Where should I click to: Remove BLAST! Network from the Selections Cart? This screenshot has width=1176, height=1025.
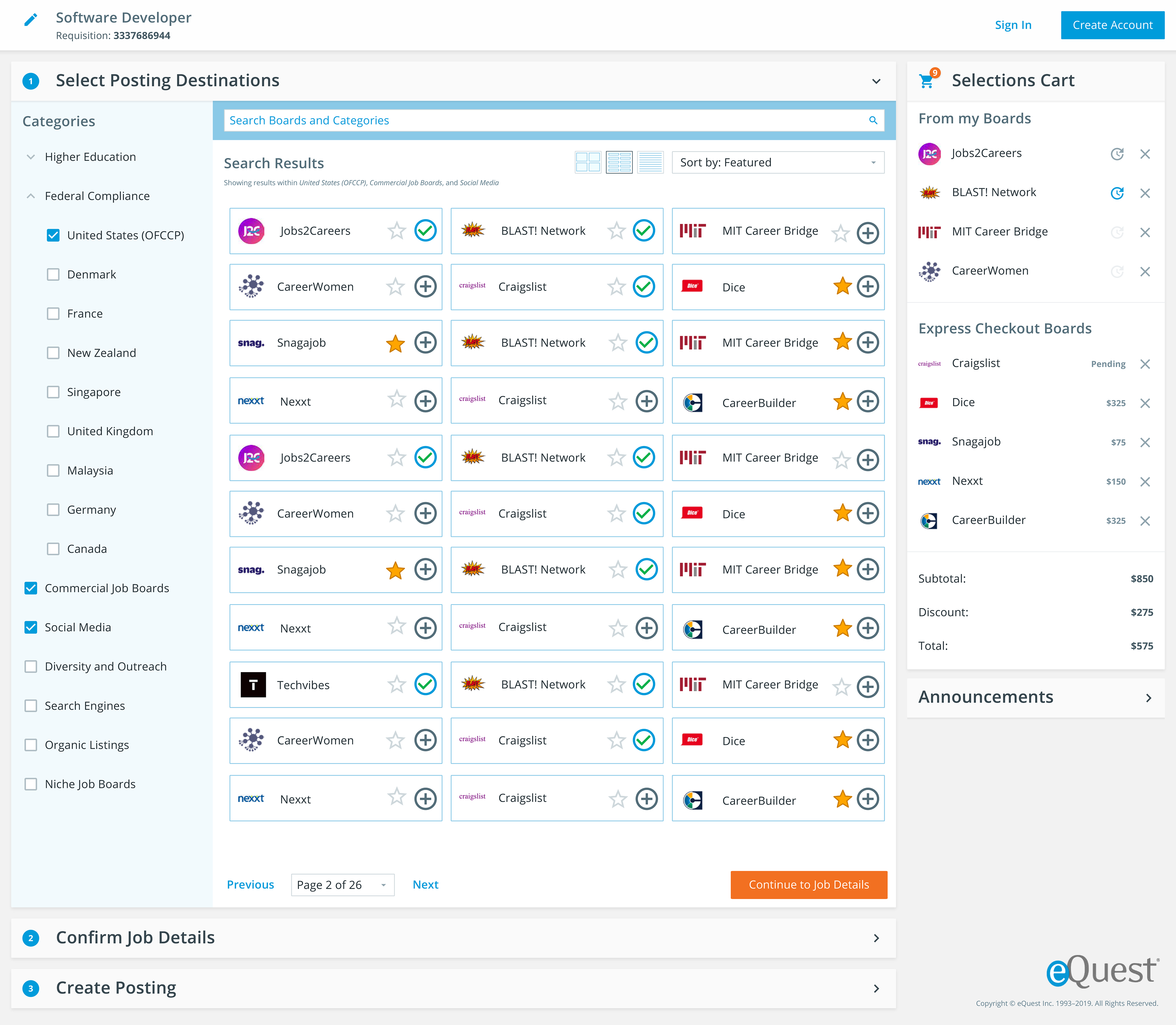(x=1144, y=193)
